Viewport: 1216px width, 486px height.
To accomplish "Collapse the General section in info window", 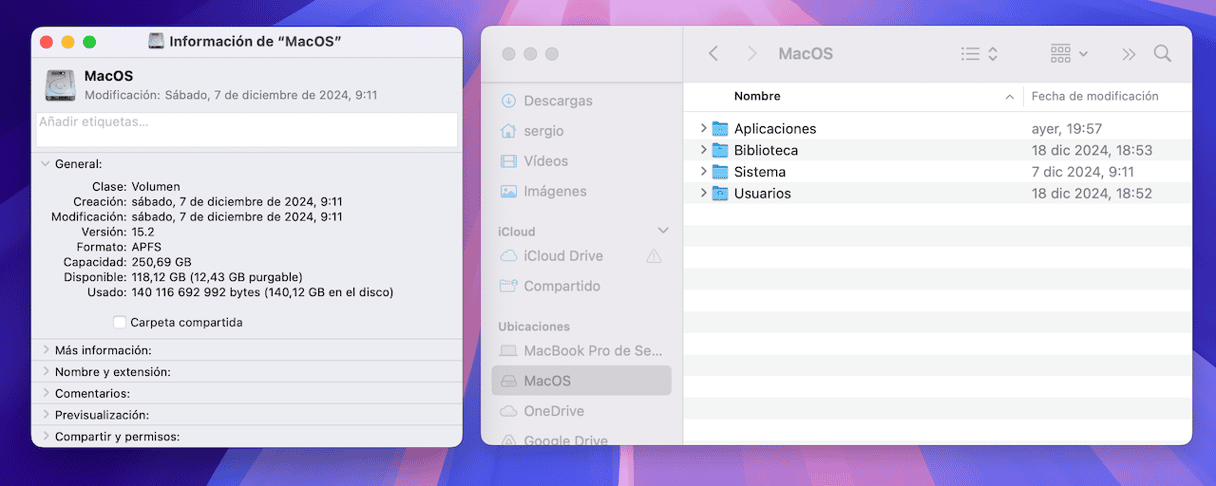I will pos(45,163).
